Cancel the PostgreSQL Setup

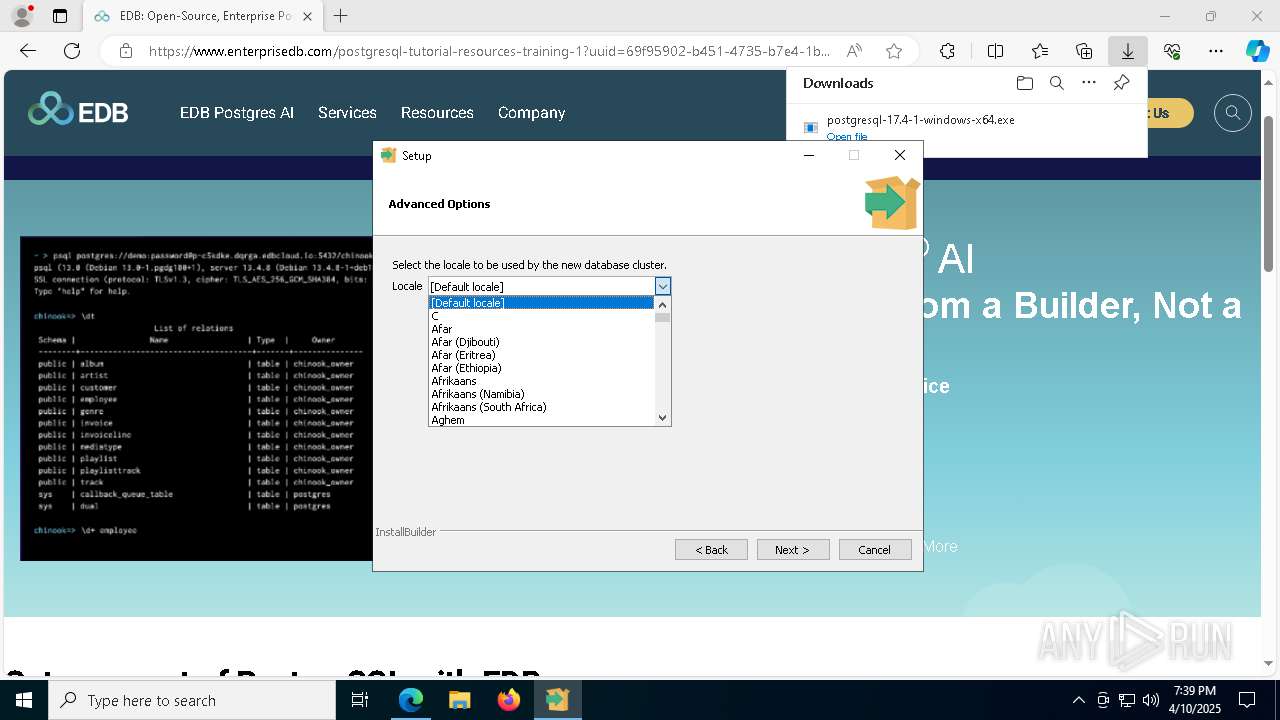point(874,549)
